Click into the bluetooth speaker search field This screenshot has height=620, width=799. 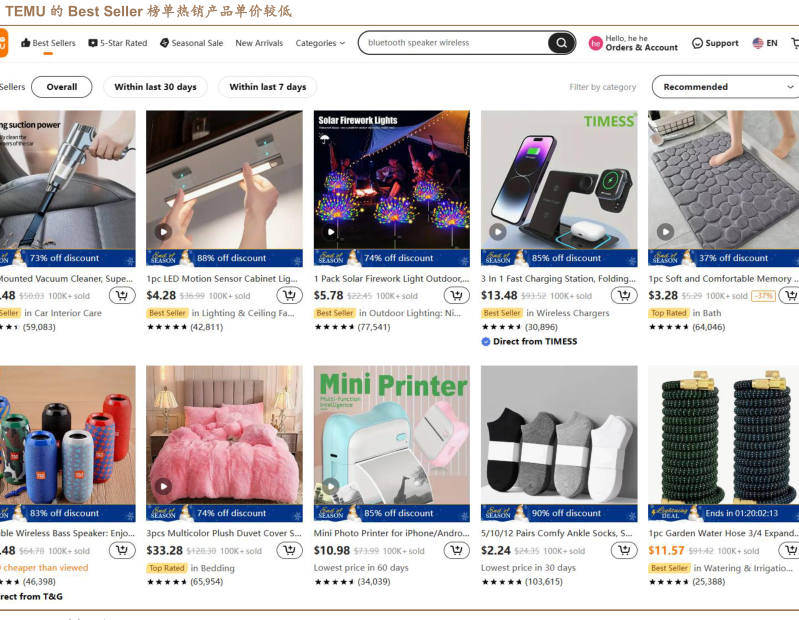tap(454, 43)
